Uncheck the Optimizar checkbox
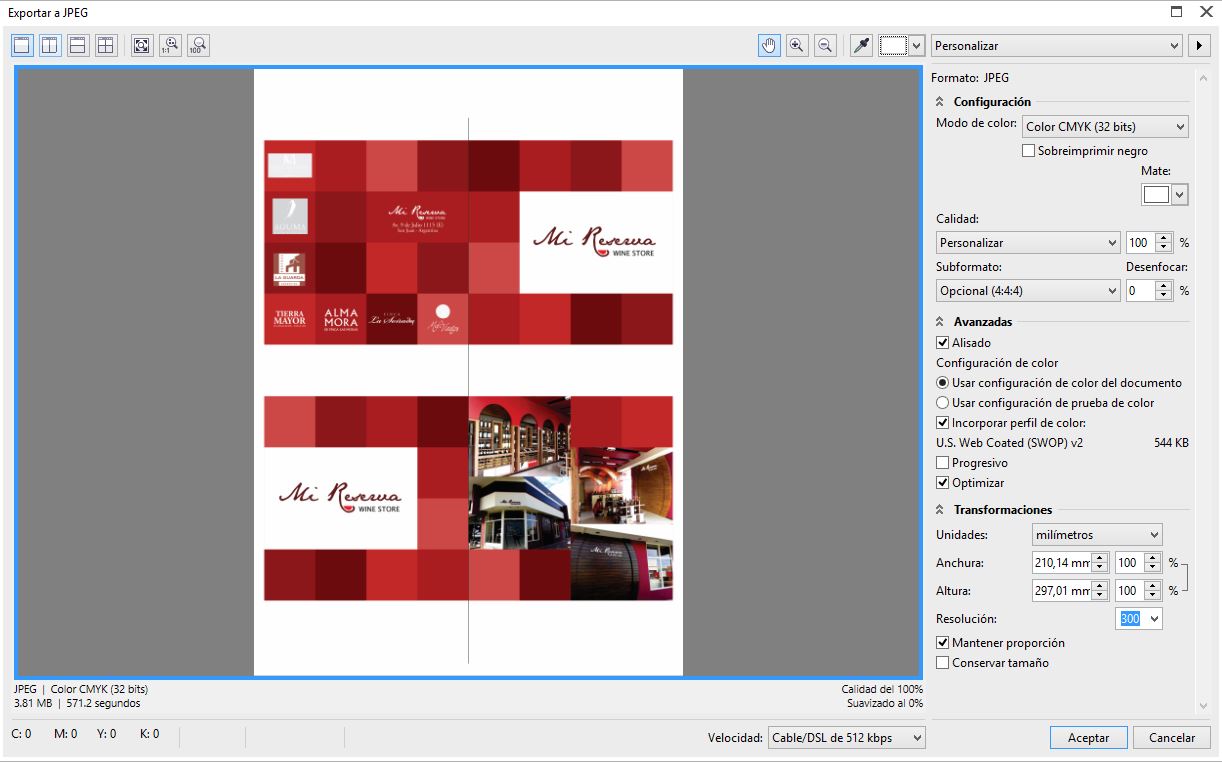This screenshot has width=1222, height=762. tap(942, 483)
